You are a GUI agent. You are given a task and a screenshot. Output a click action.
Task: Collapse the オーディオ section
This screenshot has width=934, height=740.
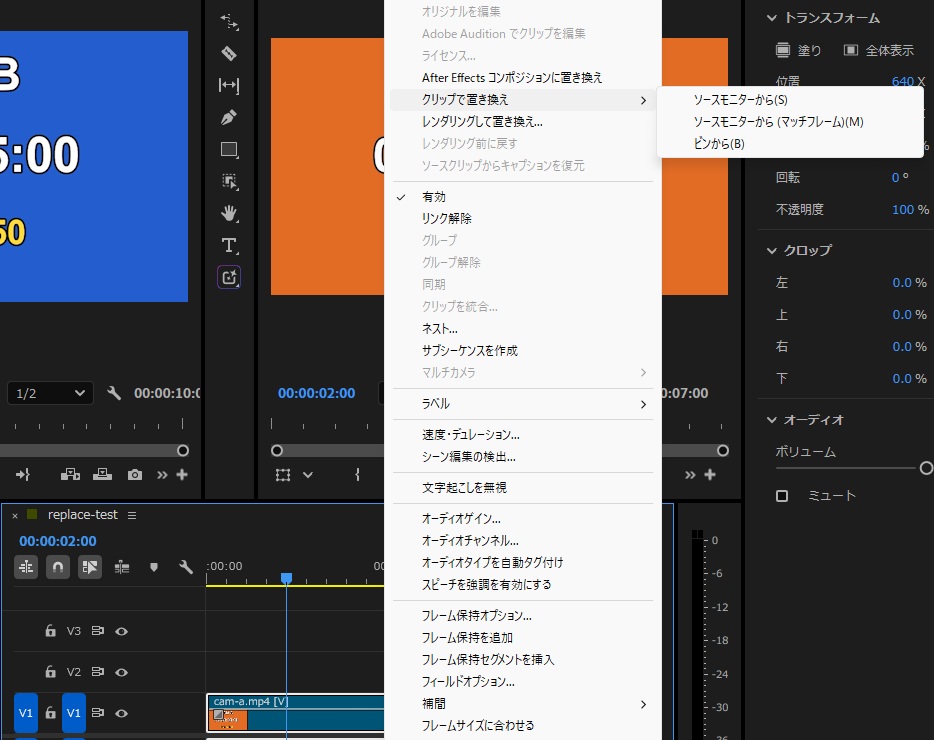(771, 420)
